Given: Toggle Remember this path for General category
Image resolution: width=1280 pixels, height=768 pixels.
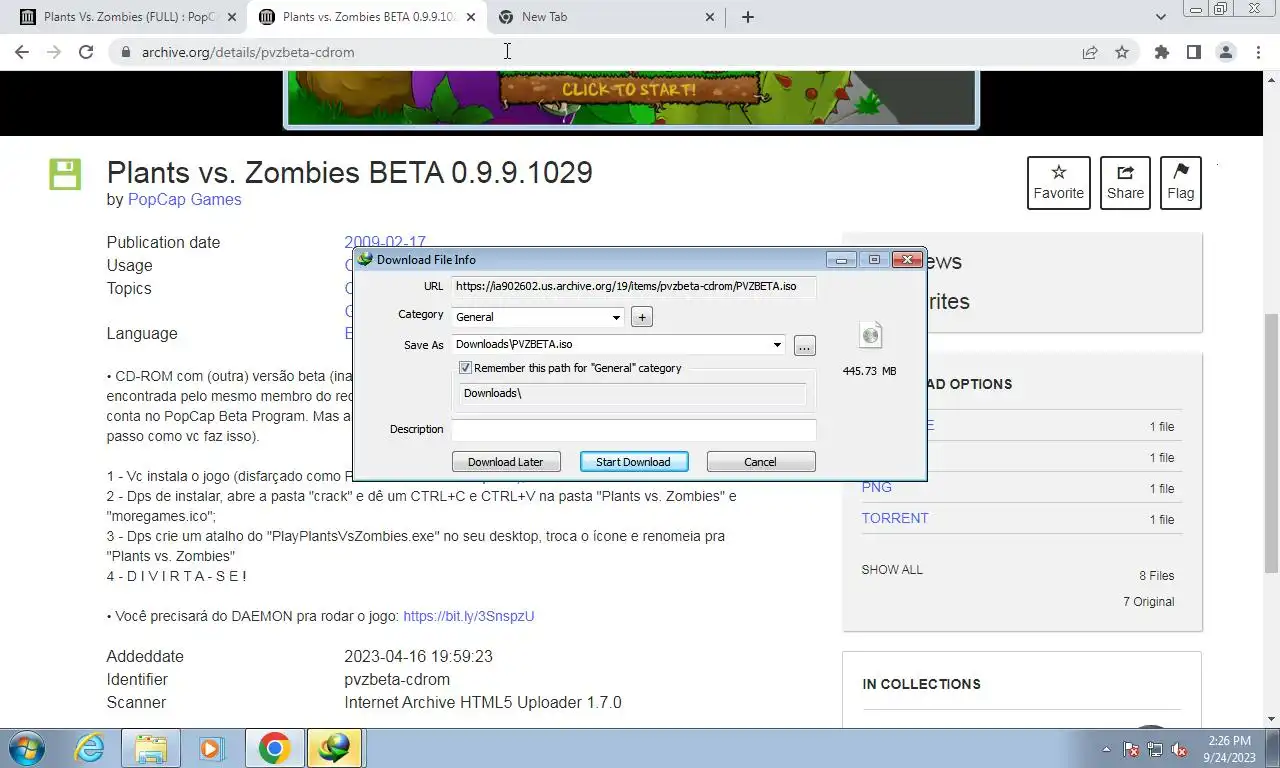Looking at the screenshot, I should pyautogui.click(x=465, y=368).
